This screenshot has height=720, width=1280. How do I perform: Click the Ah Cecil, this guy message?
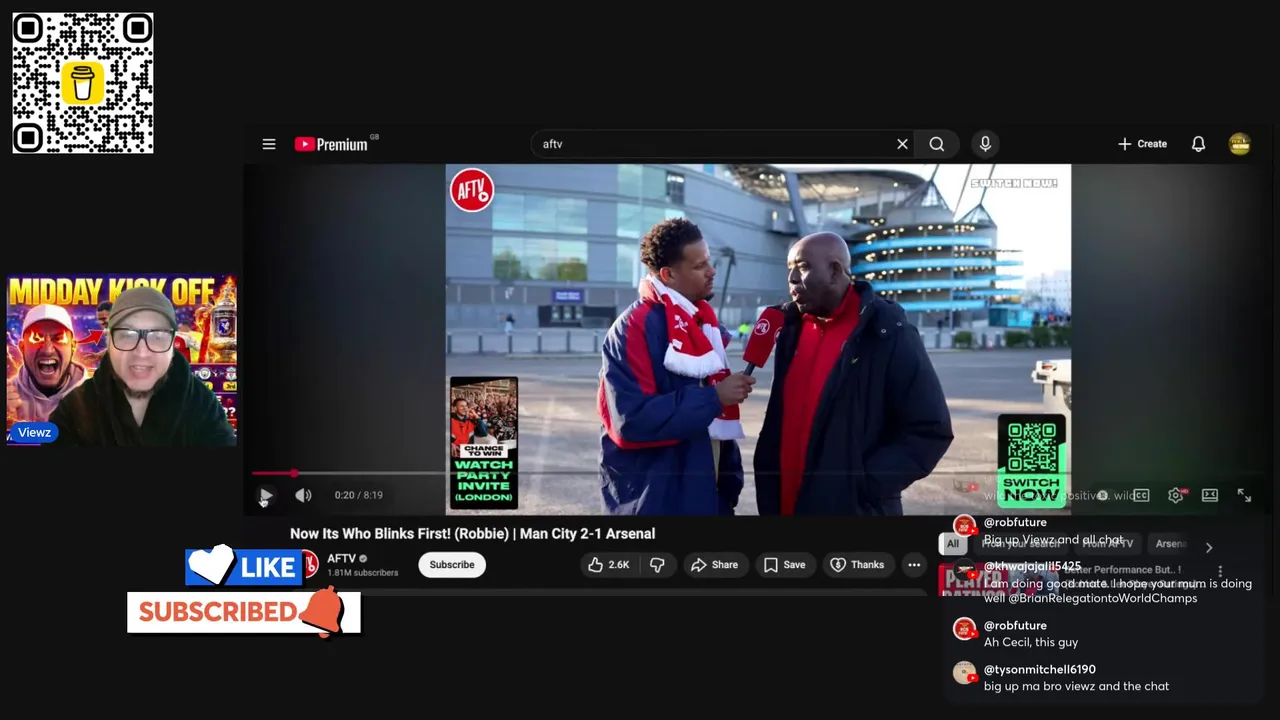click(x=1031, y=642)
